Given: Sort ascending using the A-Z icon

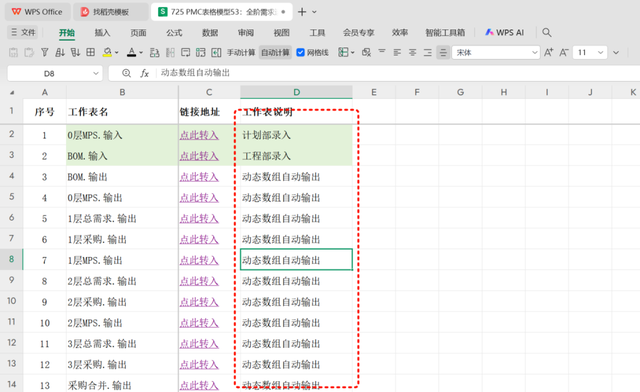Looking at the screenshot, I should pos(60,52).
